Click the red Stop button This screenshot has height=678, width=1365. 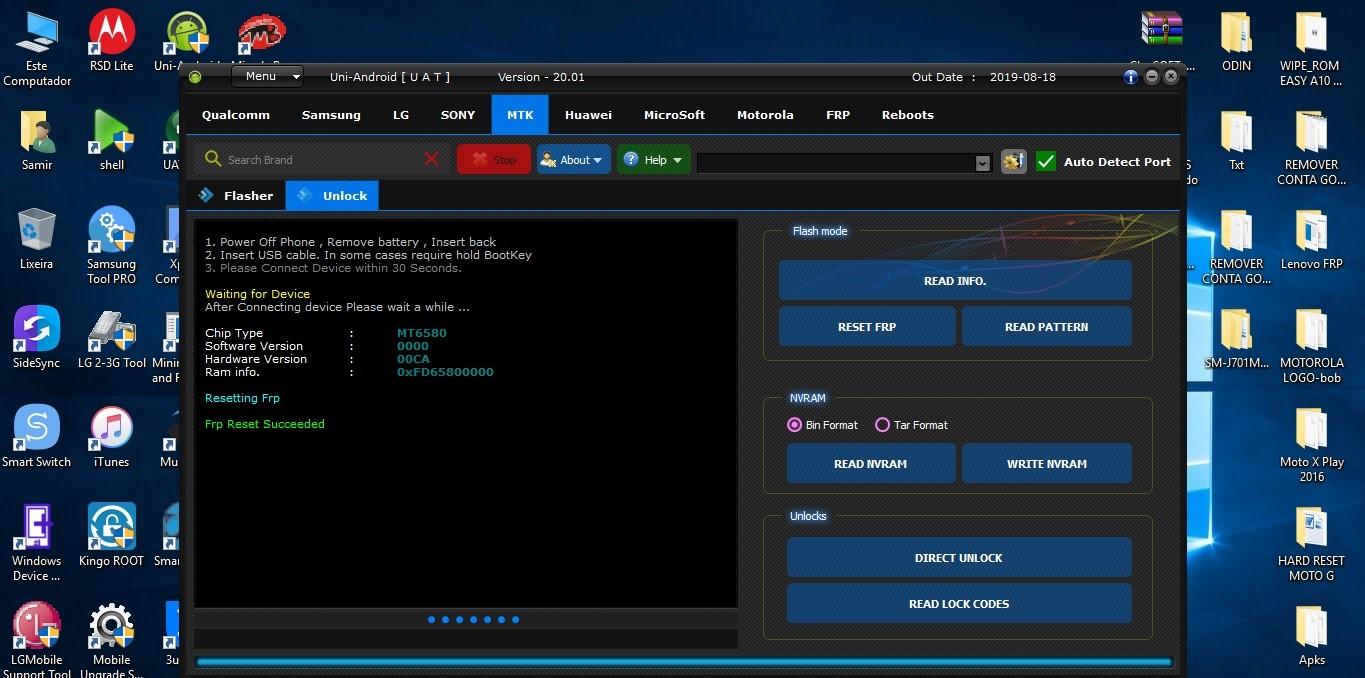click(x=494, y=160)
